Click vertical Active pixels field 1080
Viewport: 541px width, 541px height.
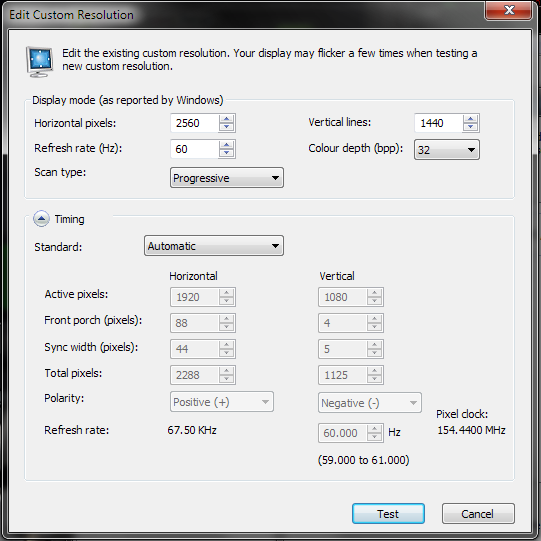click(343, 297)
